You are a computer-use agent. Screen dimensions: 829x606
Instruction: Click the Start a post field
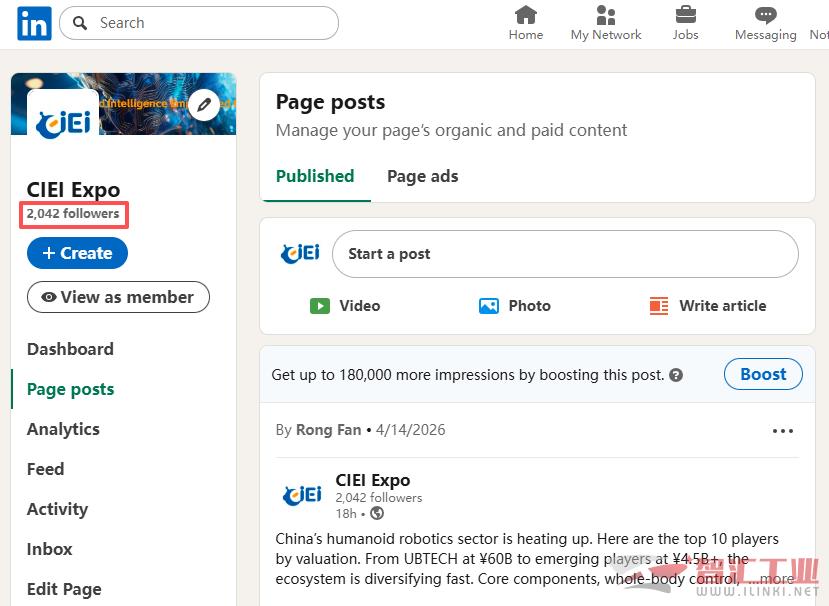click(565, 254)
